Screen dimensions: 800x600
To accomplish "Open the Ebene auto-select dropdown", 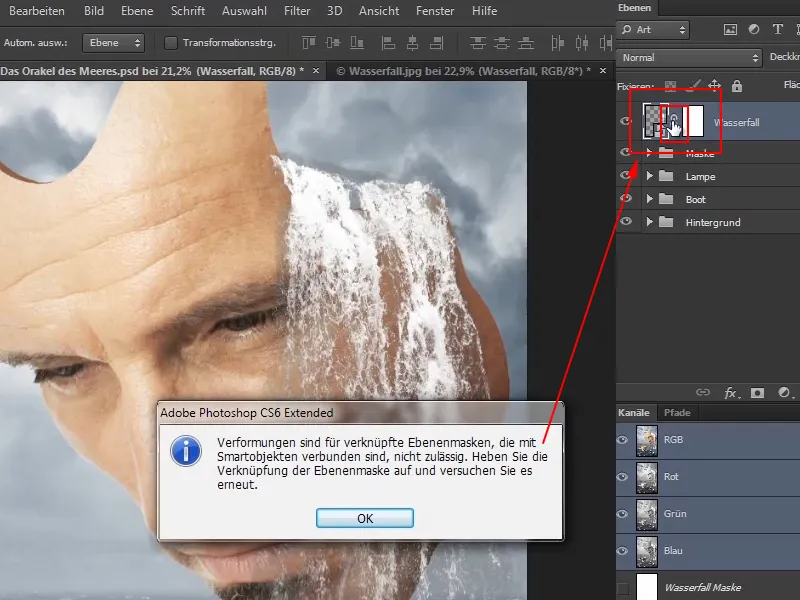I will point(113,43).
